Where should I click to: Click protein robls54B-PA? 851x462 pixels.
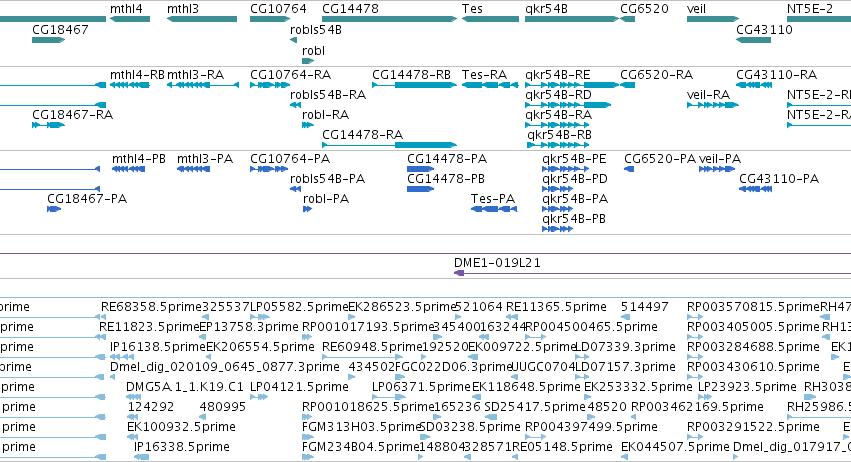(327, 179)
